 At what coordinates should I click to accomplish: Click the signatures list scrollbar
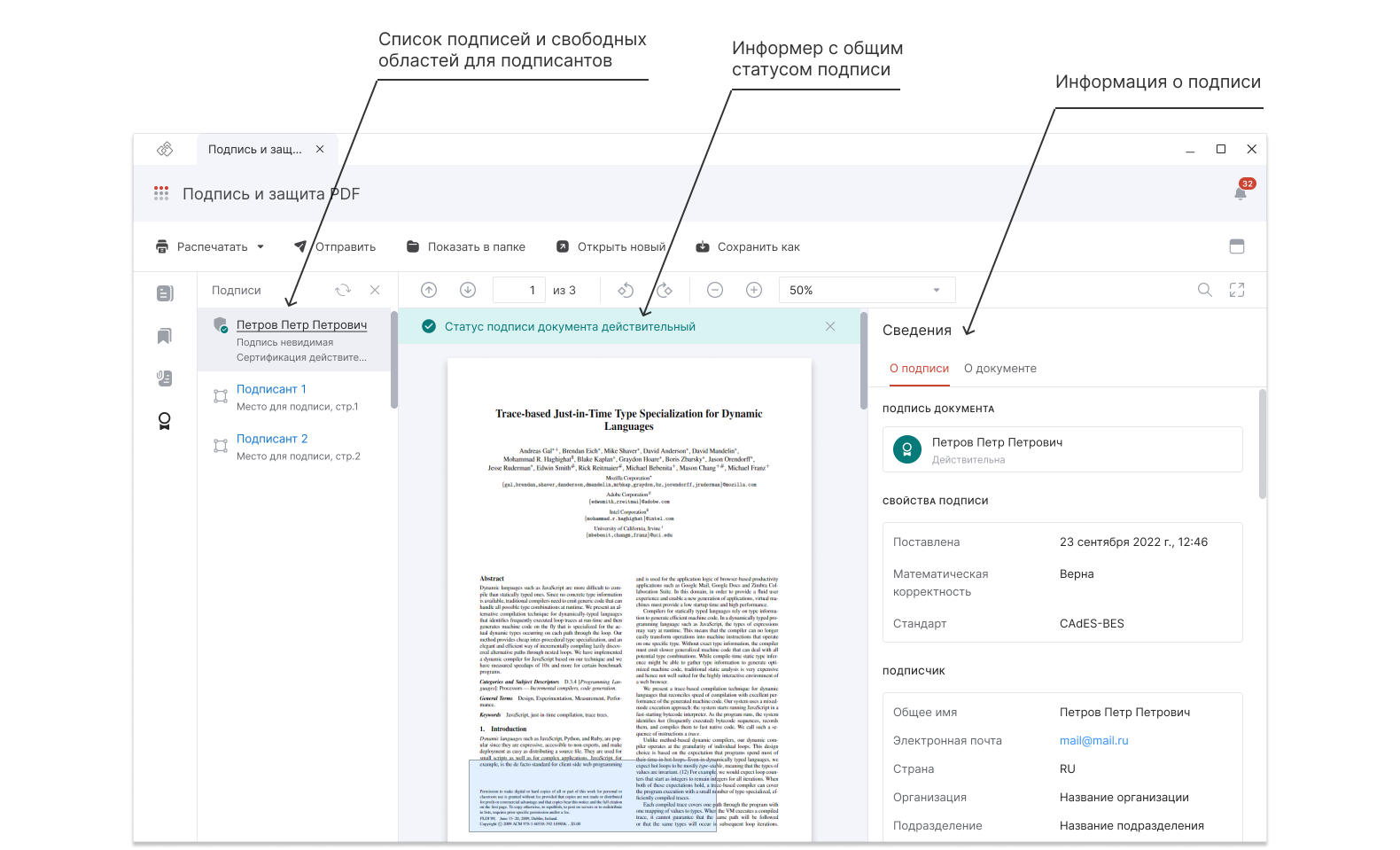(394, 360)
